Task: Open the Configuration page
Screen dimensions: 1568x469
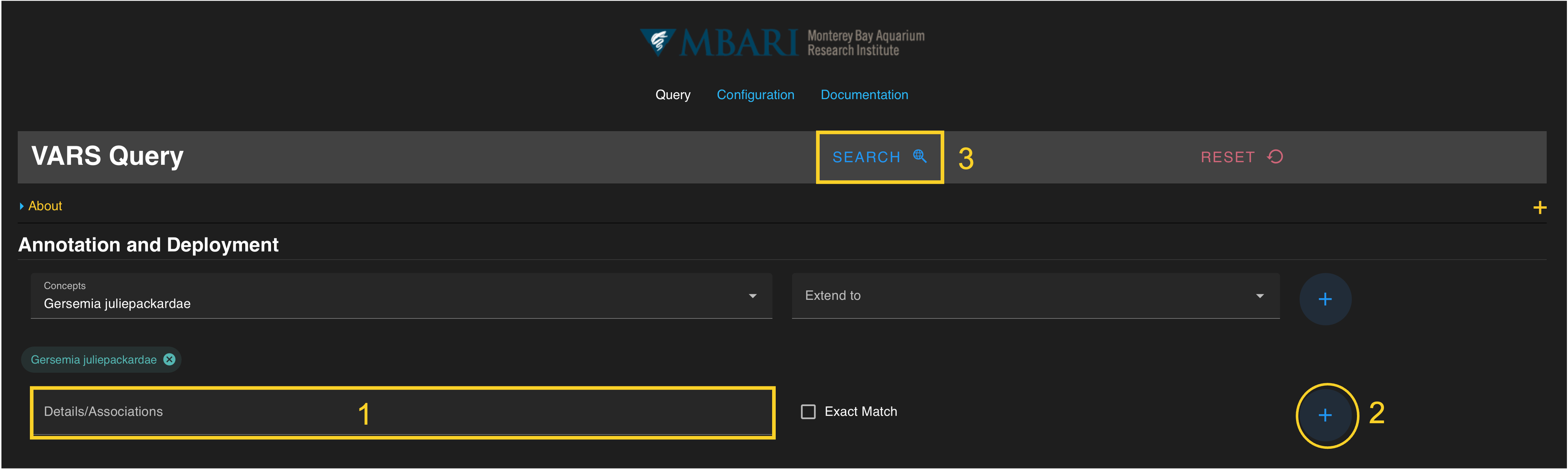Action: click(x=755, y=95)
